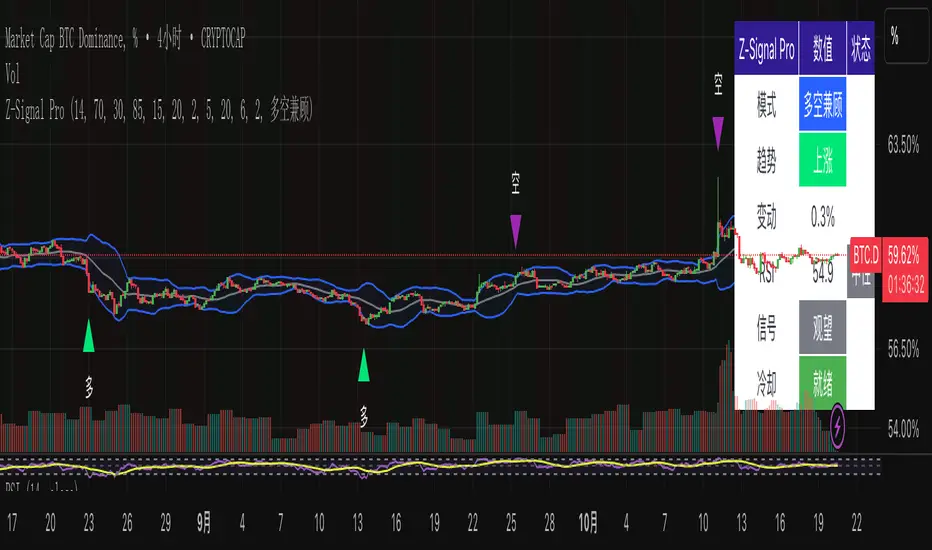The image size is (932, 550).
Task: Click the green long arrow at Aug 23
Action: tap(89, 336)
